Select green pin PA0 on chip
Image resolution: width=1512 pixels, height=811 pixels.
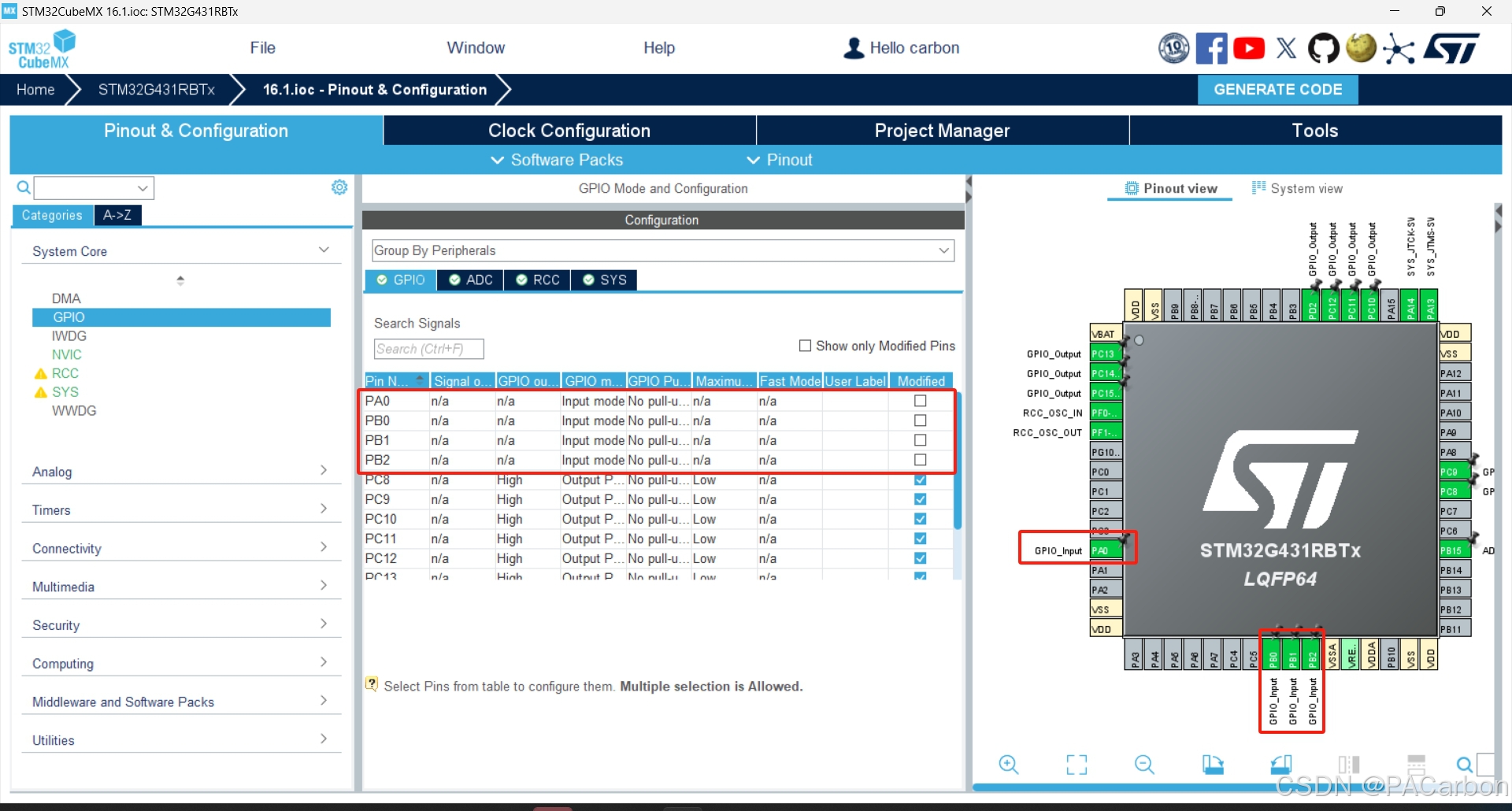point(1105,550)
